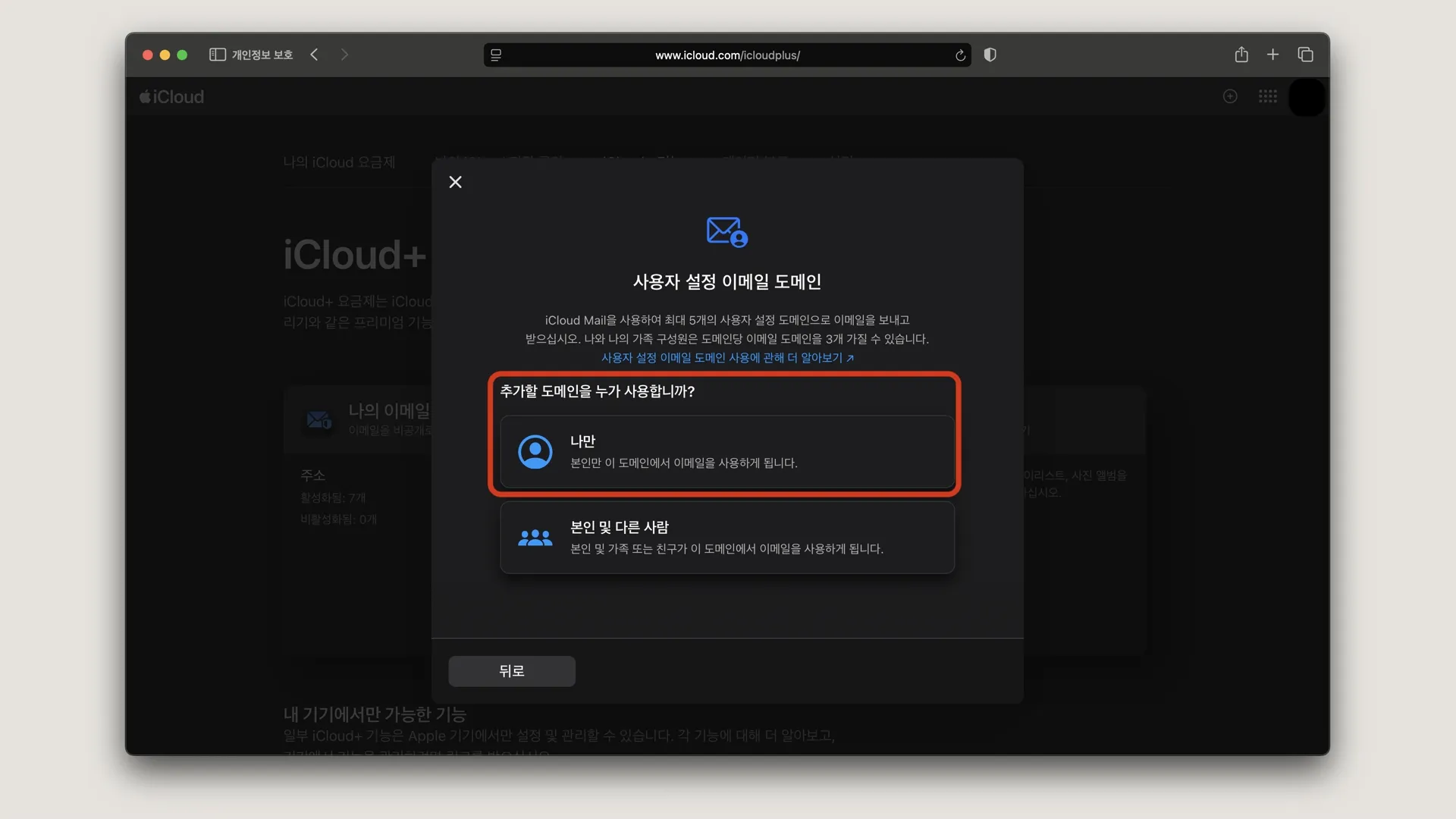Open the iCloud apps grid launcher

click(1268, 96)
